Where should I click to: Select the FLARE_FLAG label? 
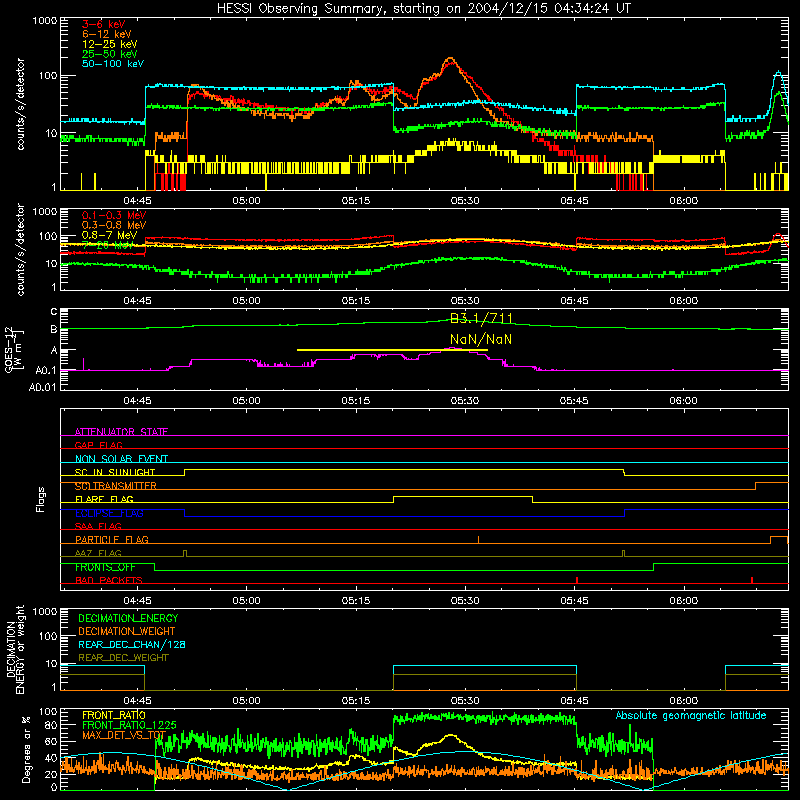tap(104, 499)
